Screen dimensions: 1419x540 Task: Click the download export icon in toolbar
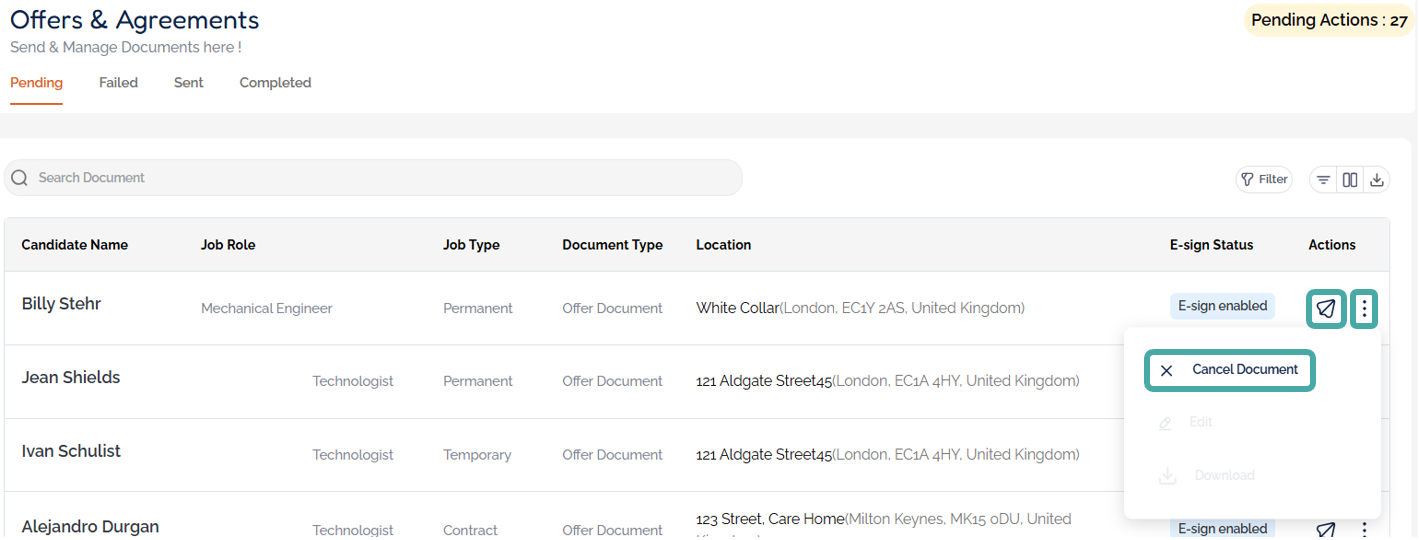[x=1377, y=180]
